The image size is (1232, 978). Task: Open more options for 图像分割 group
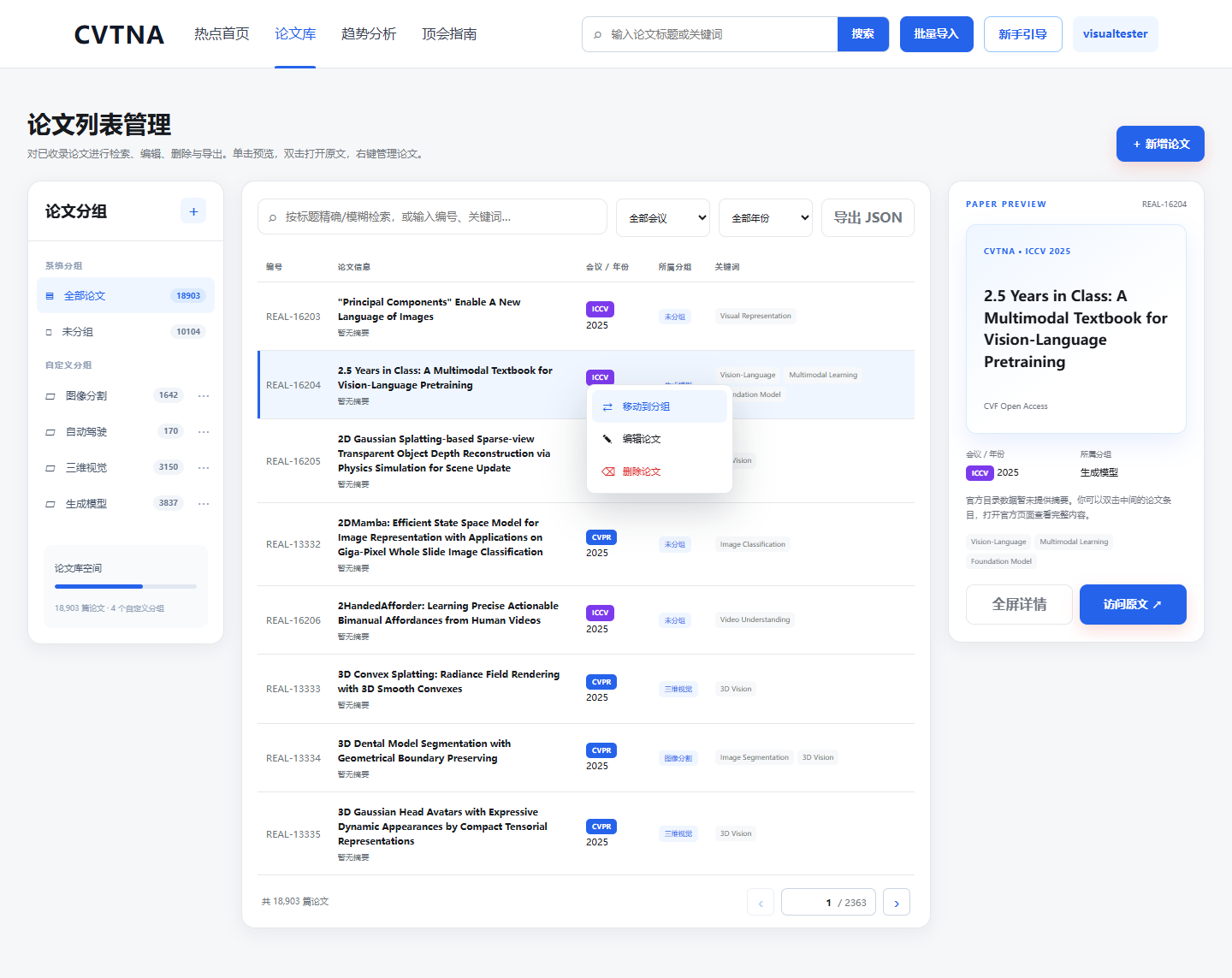point(204,396)
